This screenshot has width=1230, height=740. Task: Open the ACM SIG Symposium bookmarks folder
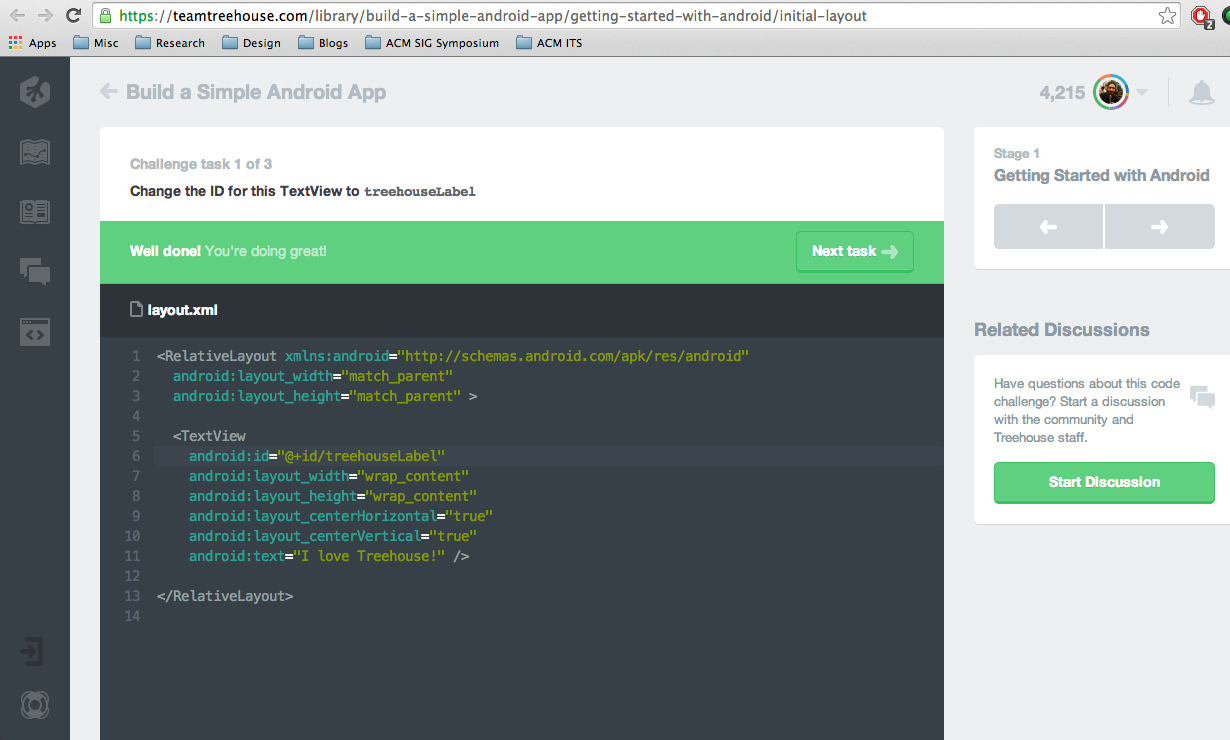(x=432, y=43)
